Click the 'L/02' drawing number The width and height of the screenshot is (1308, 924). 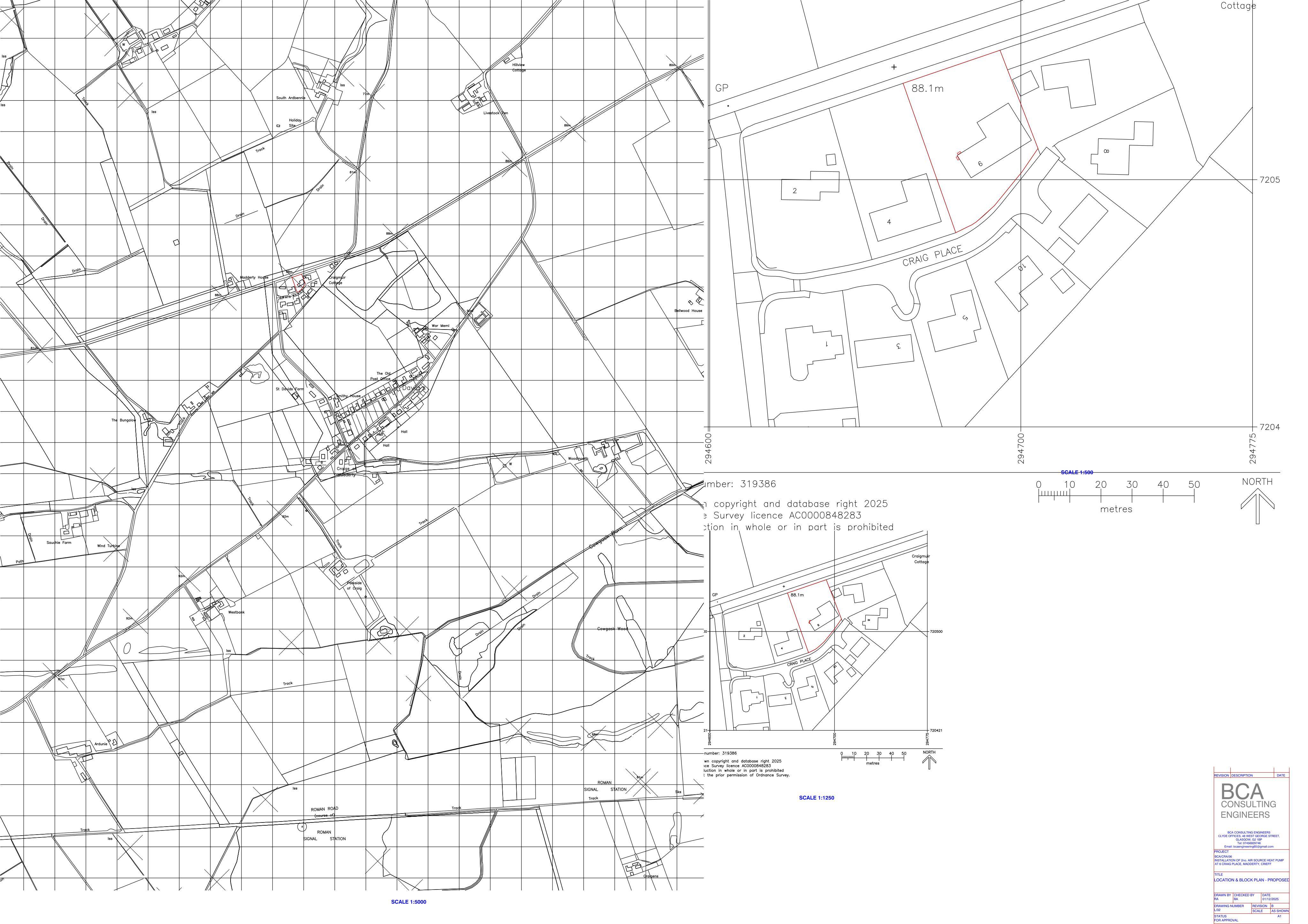(x=1217, y=910)
